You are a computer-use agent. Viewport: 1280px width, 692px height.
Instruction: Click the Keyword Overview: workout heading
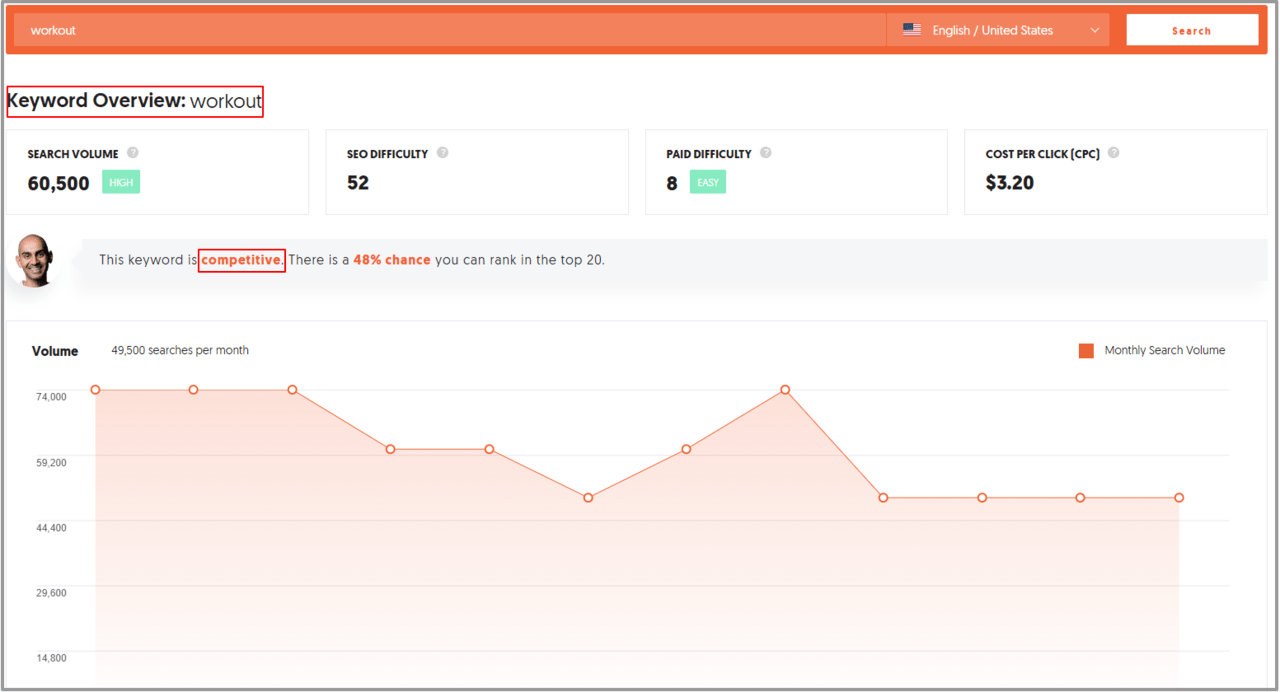pos(135,101)
